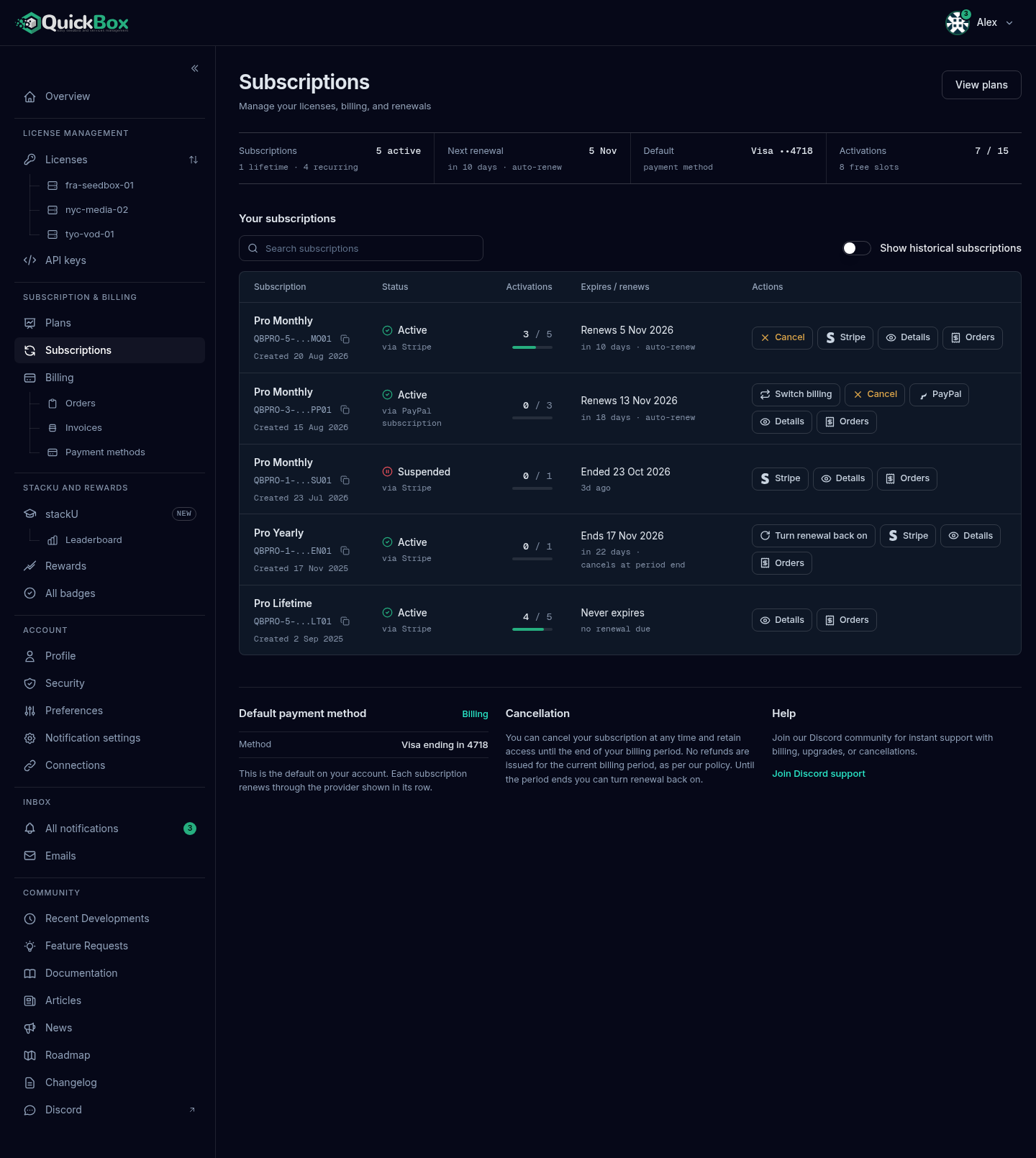Select Subscriptions in the sidebar
This screenshot has height=1158, width=1036.
pos(109,350)
